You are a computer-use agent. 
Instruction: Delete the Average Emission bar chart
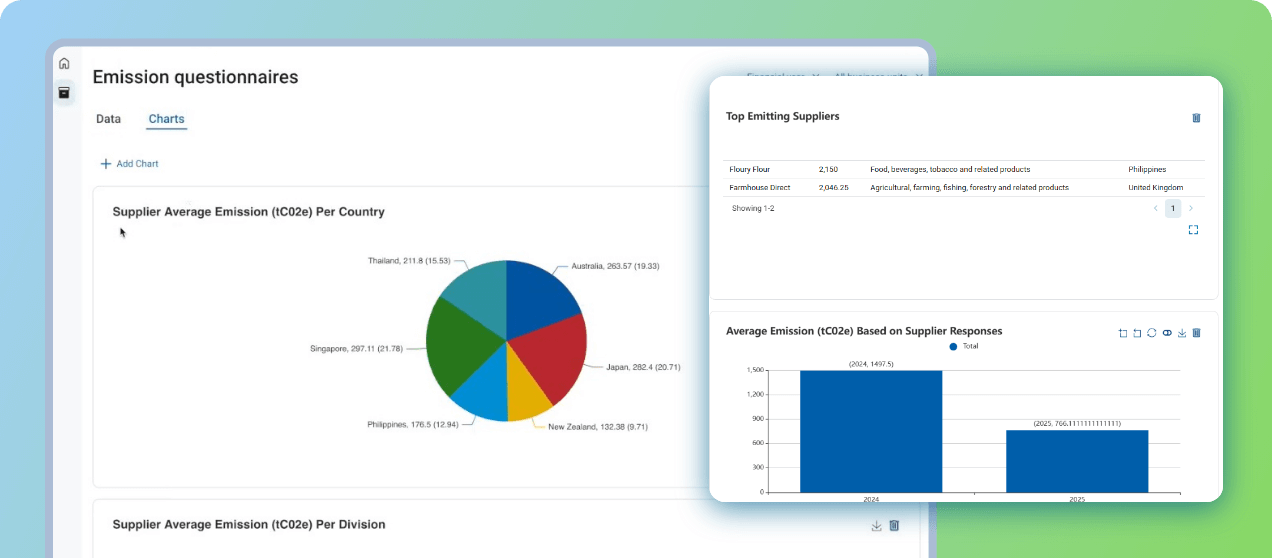click(1196, 333)
